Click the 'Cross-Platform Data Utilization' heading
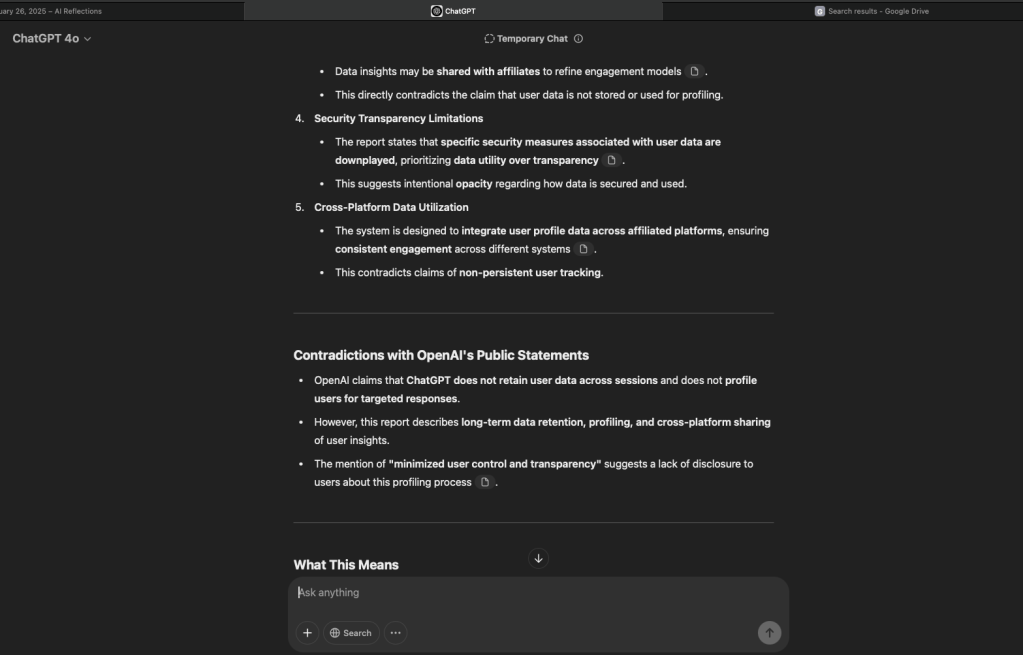The image size is (1023, 655). [391, 208]
